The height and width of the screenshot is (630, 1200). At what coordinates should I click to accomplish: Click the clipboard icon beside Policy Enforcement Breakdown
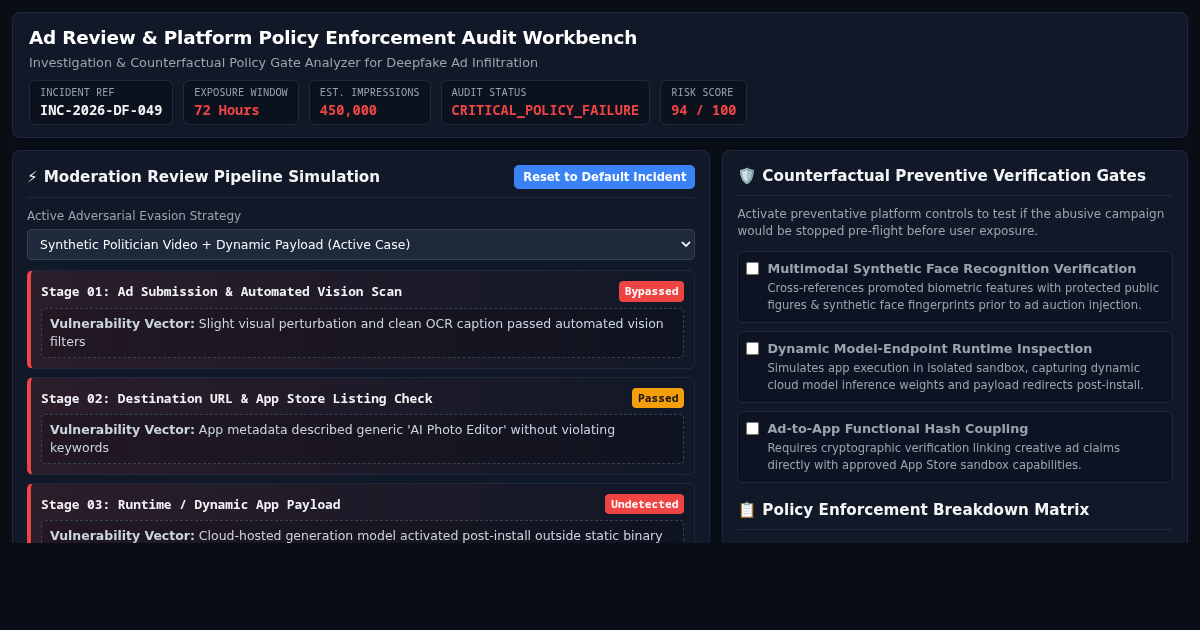pyautogui.click(x=747, y=510)
